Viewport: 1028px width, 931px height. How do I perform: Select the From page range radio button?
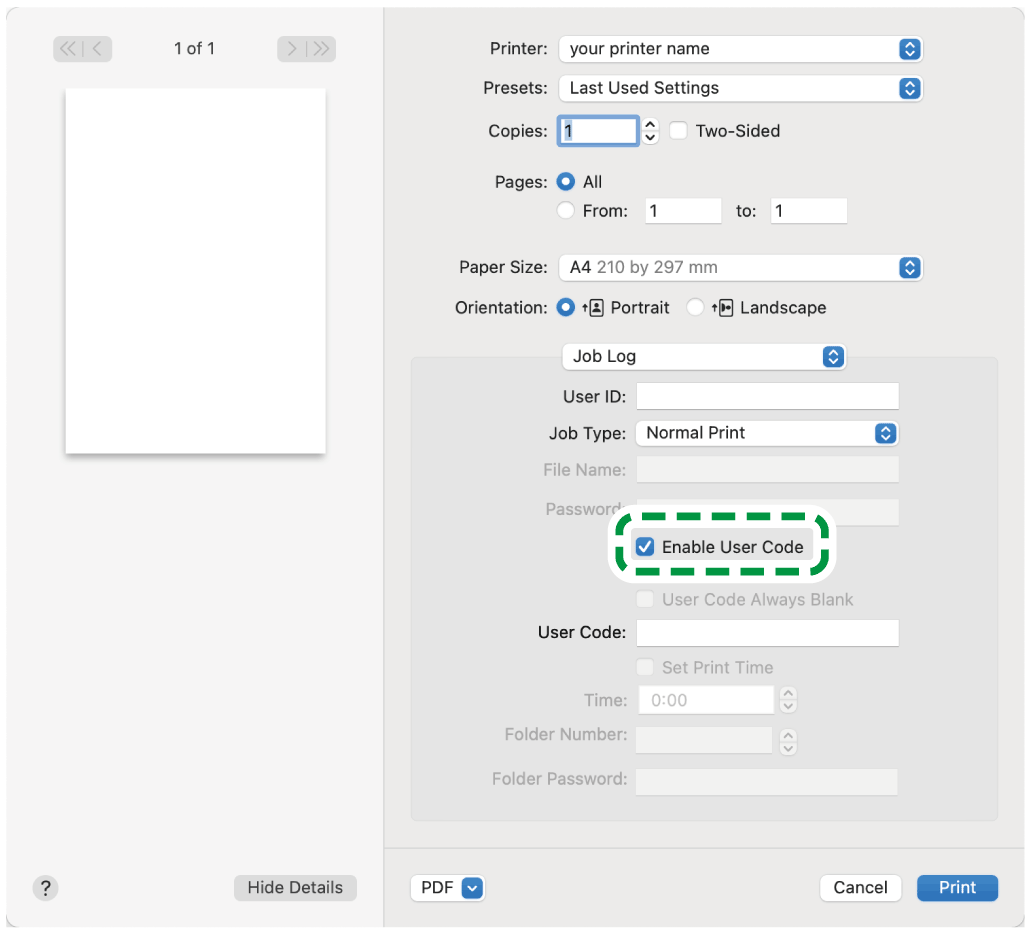(566, 211)
